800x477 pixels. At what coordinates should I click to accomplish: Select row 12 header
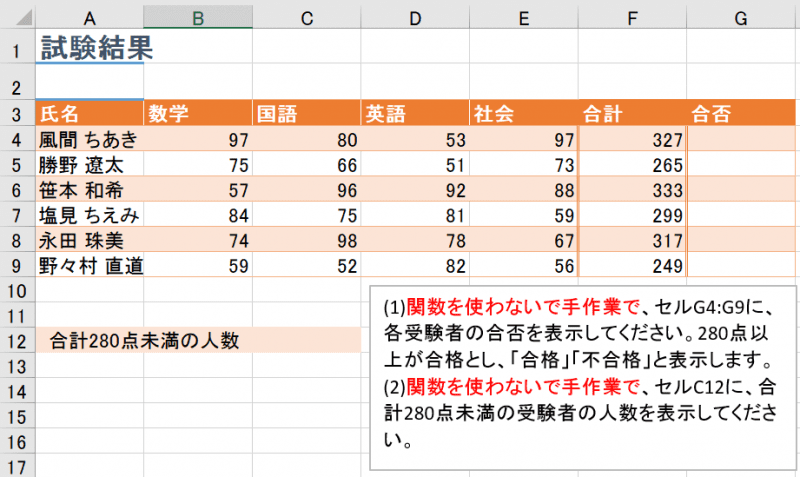pos(17,340)
